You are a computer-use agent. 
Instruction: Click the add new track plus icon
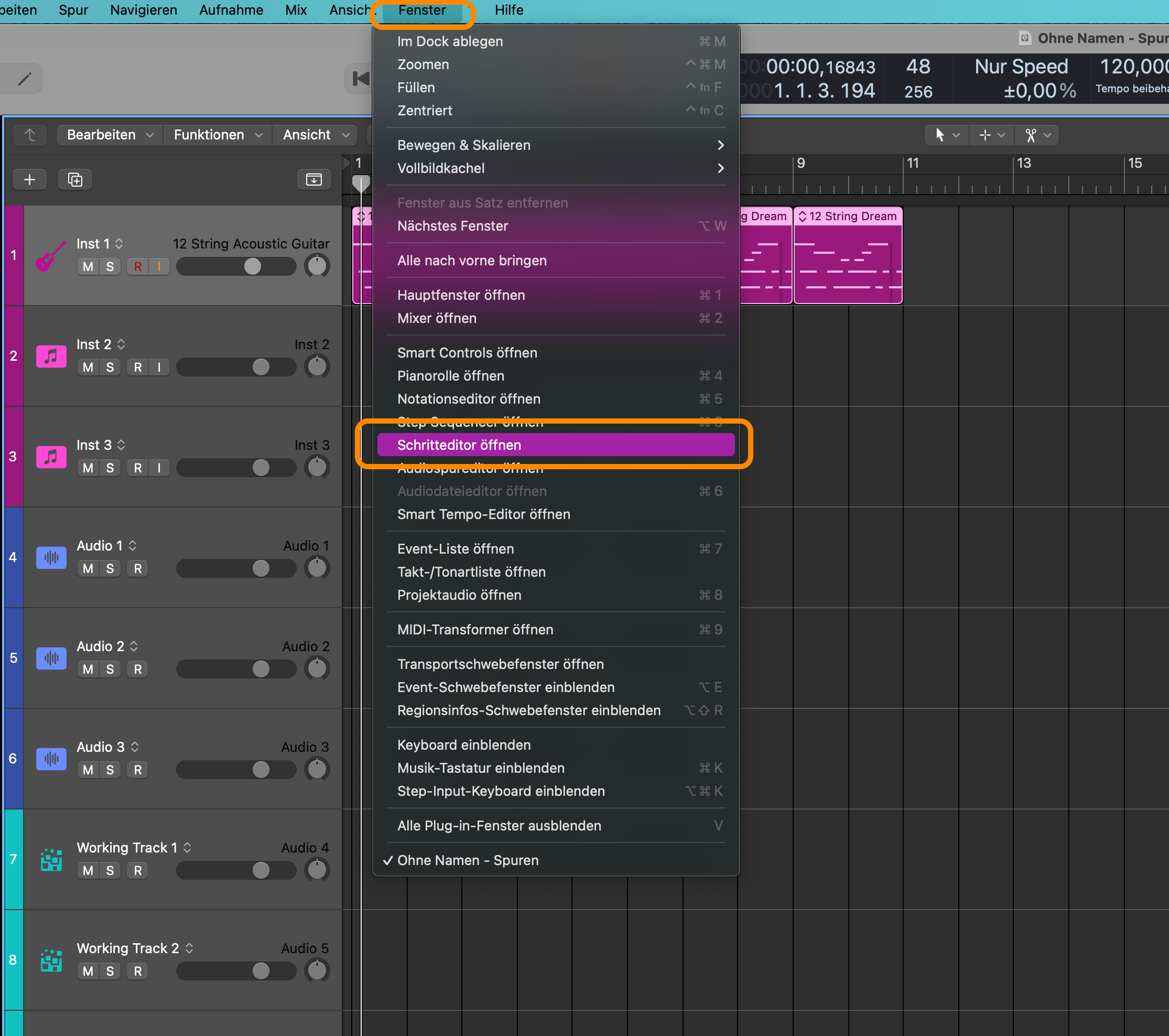click(29, 180)
